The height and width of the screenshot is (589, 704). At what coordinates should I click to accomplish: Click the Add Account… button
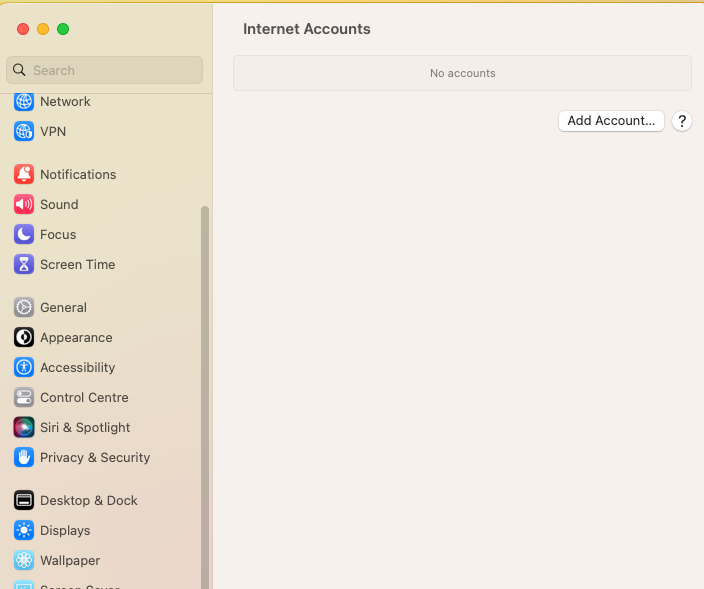pos(611,121)
